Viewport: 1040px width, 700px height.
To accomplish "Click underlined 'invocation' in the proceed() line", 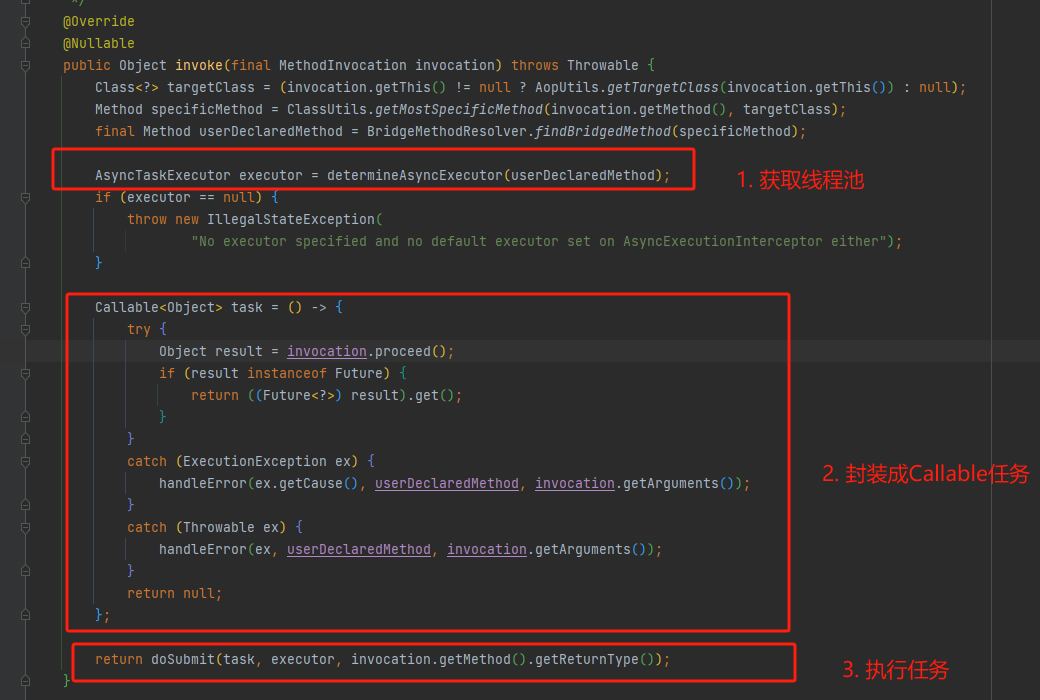I will [327, 352].
